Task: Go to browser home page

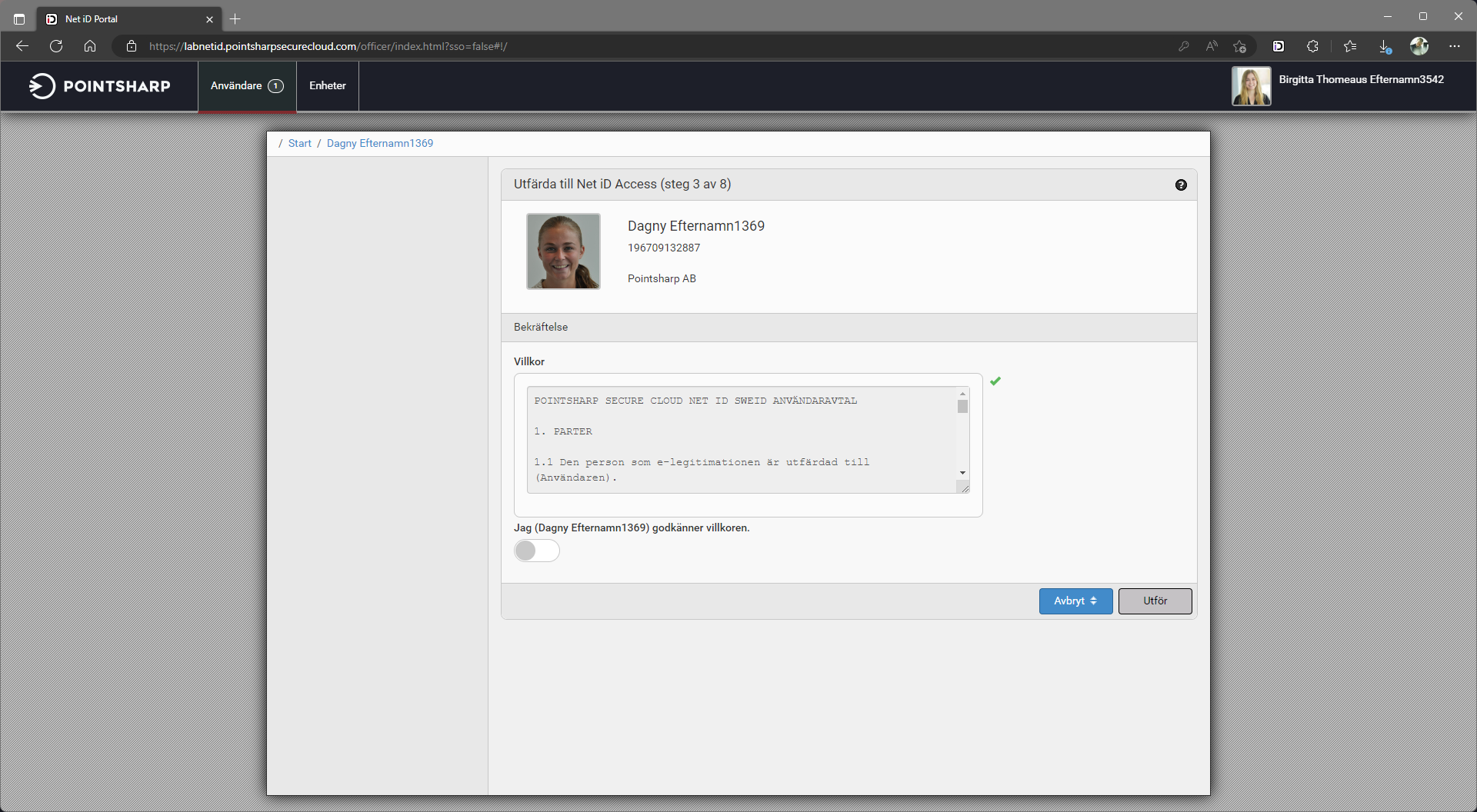Action: (x=90, y=46)
